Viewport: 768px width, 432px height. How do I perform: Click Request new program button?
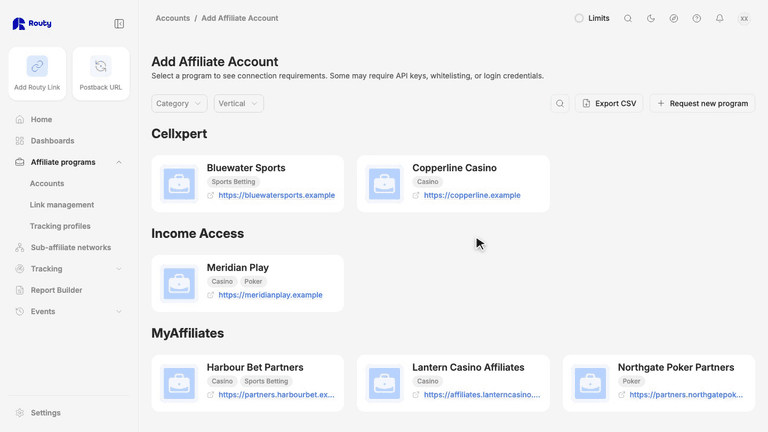pos(702,103)
